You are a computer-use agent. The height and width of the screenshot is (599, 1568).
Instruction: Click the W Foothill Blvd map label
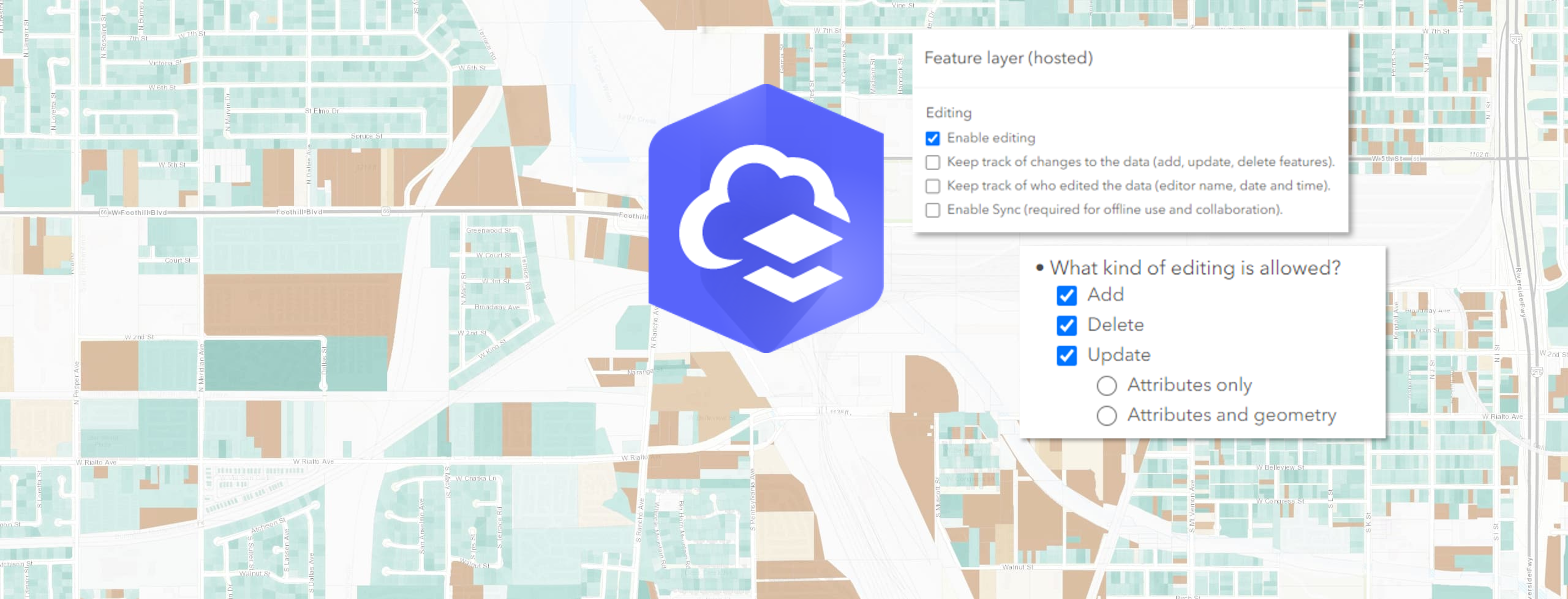139,212
